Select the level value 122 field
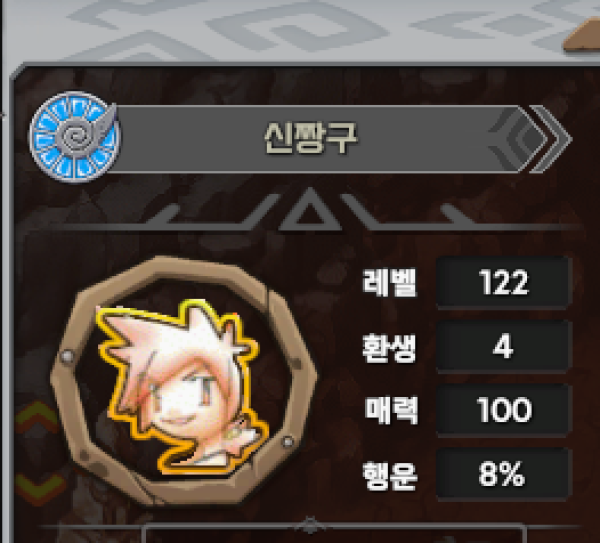The width and height of the screenshot is (600, 543). [x=503, y=282]
